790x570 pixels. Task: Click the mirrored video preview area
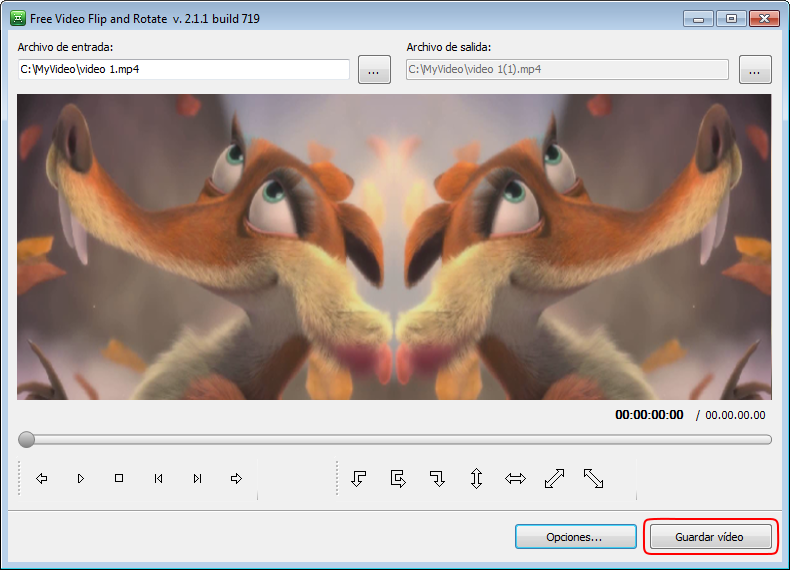pyautogui.click(x=394, y=247)
